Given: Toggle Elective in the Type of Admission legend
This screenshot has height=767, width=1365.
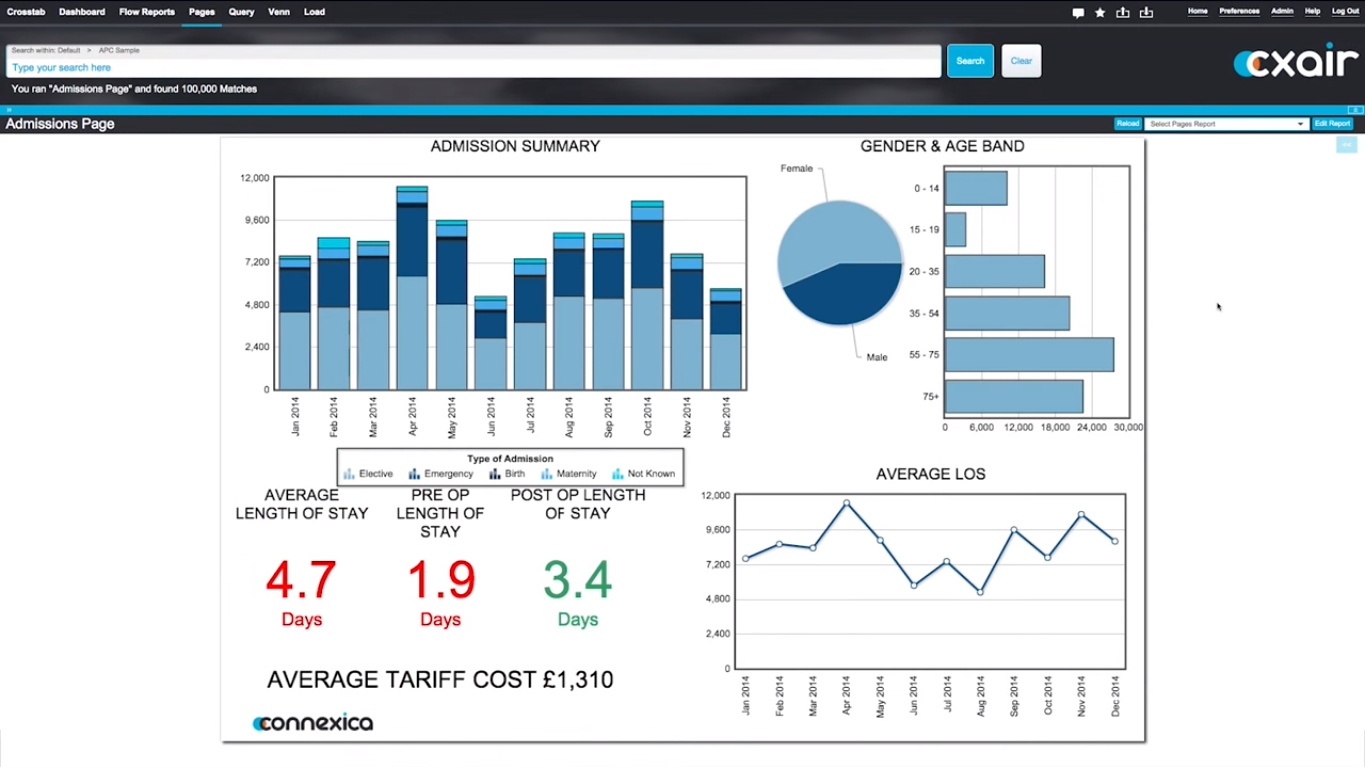Looking at the screenshot, I should pos(367,473).
